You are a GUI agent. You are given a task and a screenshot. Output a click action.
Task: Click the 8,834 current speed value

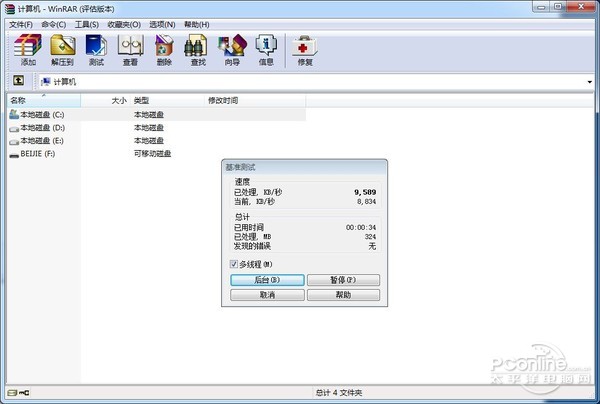click(367, 202)
